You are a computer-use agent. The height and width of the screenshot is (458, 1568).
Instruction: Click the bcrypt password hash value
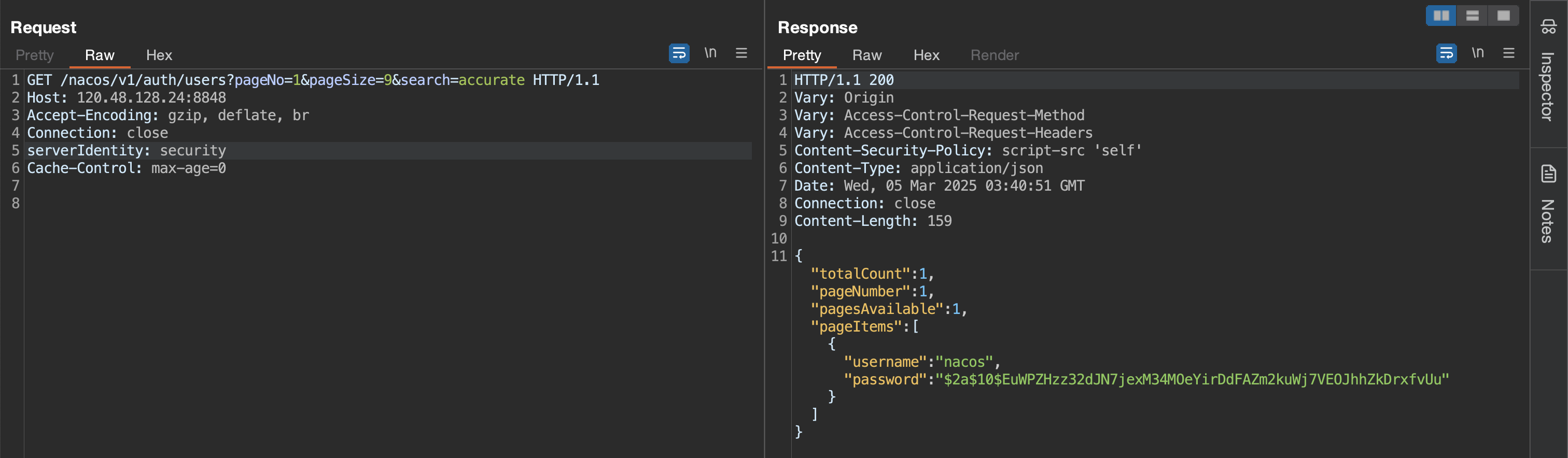(x=1193, y=380)
